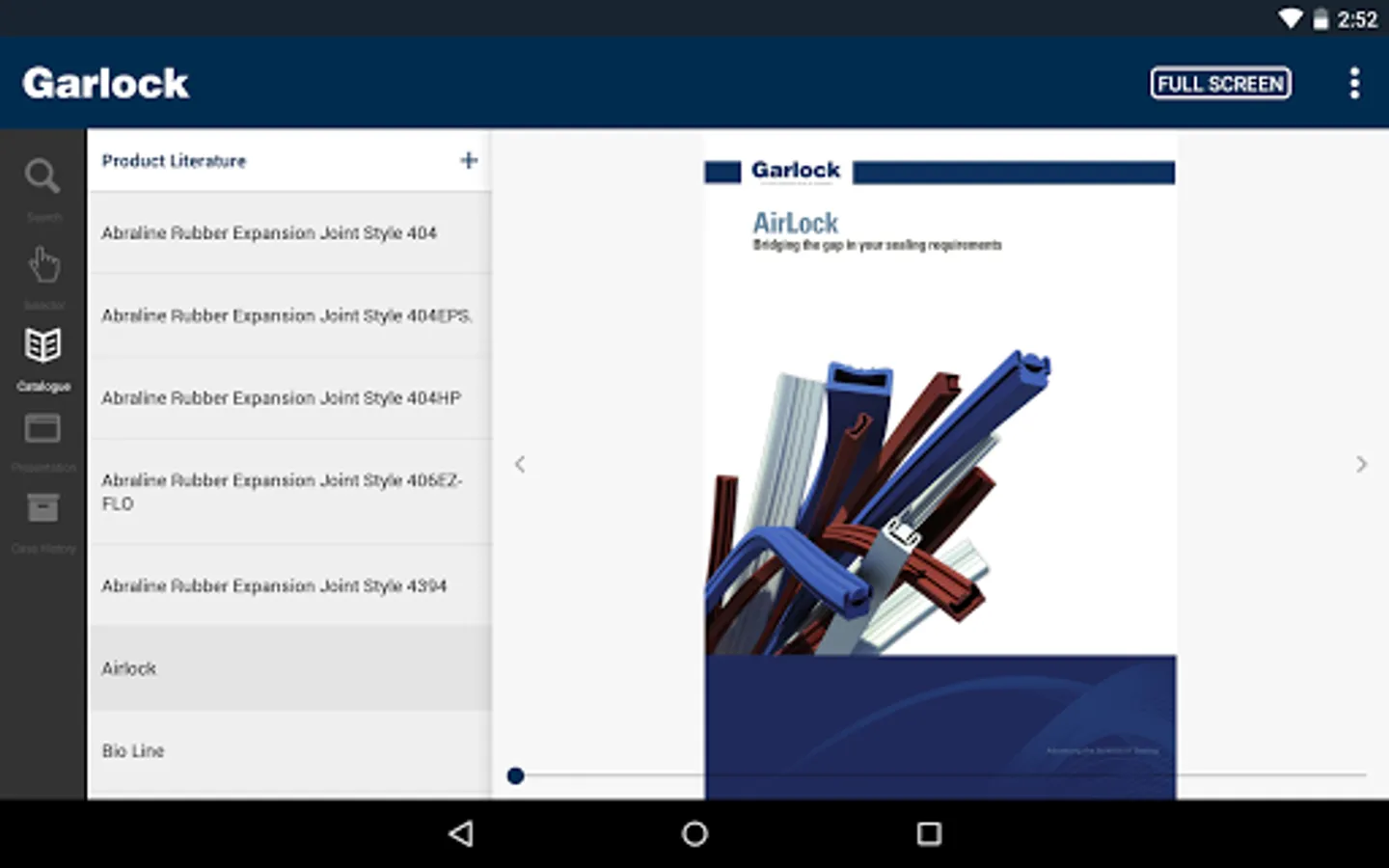
Task: Open the Search tool in sidebar
Action: click(42, 189)
